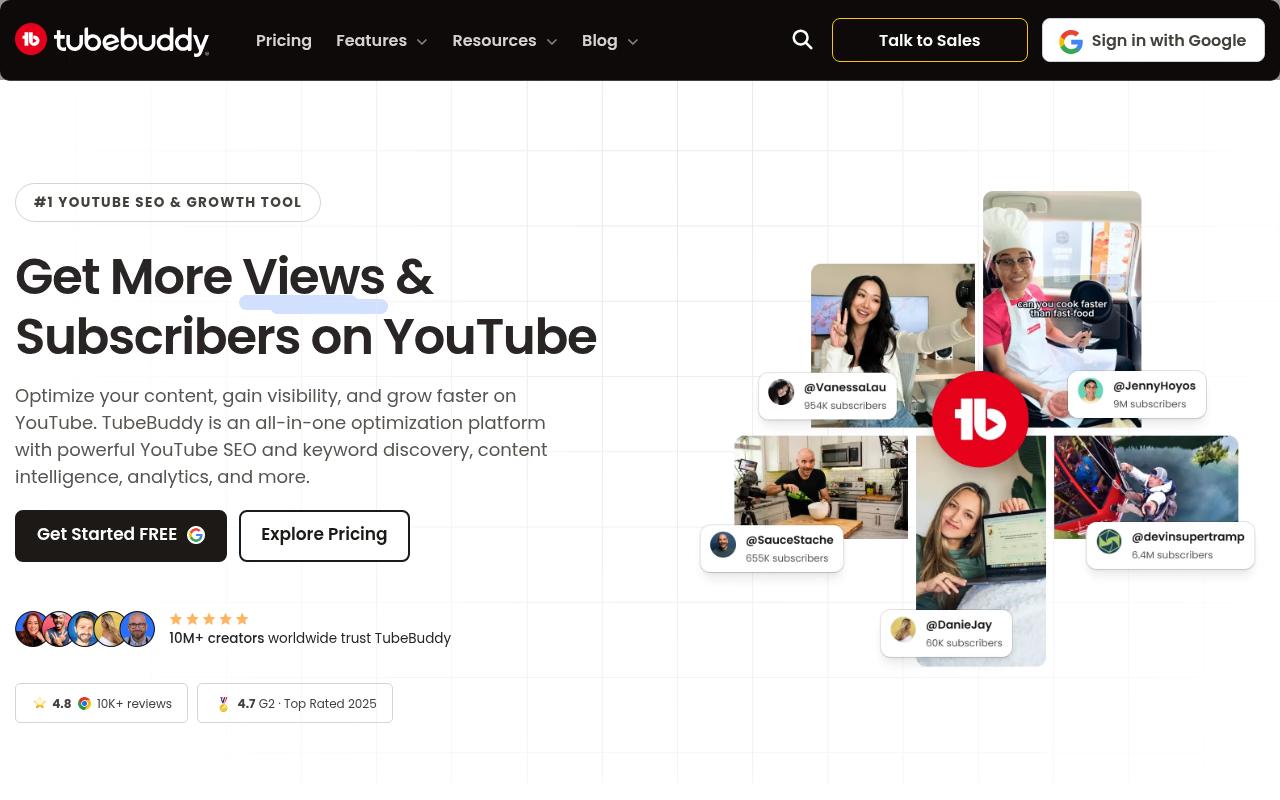Click the @VanessaLau avatar icon
The width and height of the screenshot is (1280, 800).
[x=781, y=392]
